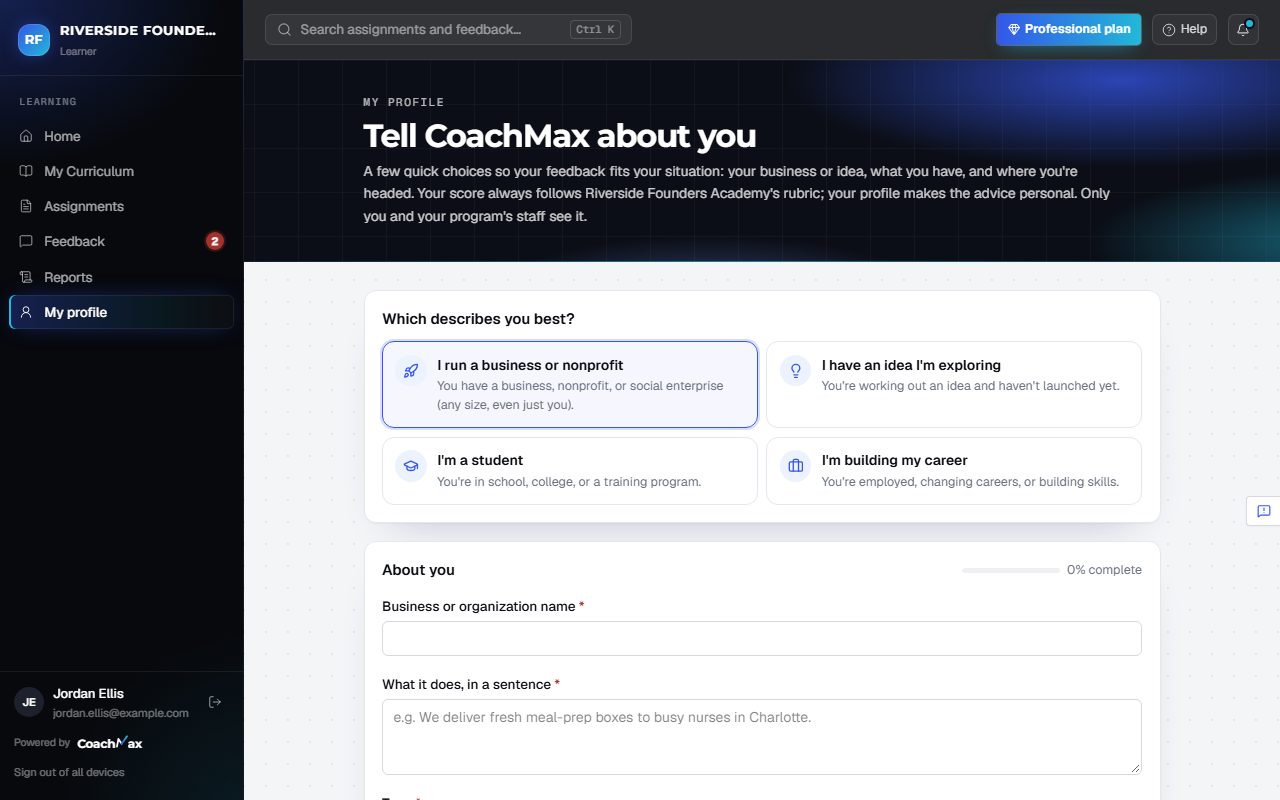Click the sign-out arrow icon beside Jordan Ellis
The width and height of the screenshot is (1280, 800).
coord(214,702)
